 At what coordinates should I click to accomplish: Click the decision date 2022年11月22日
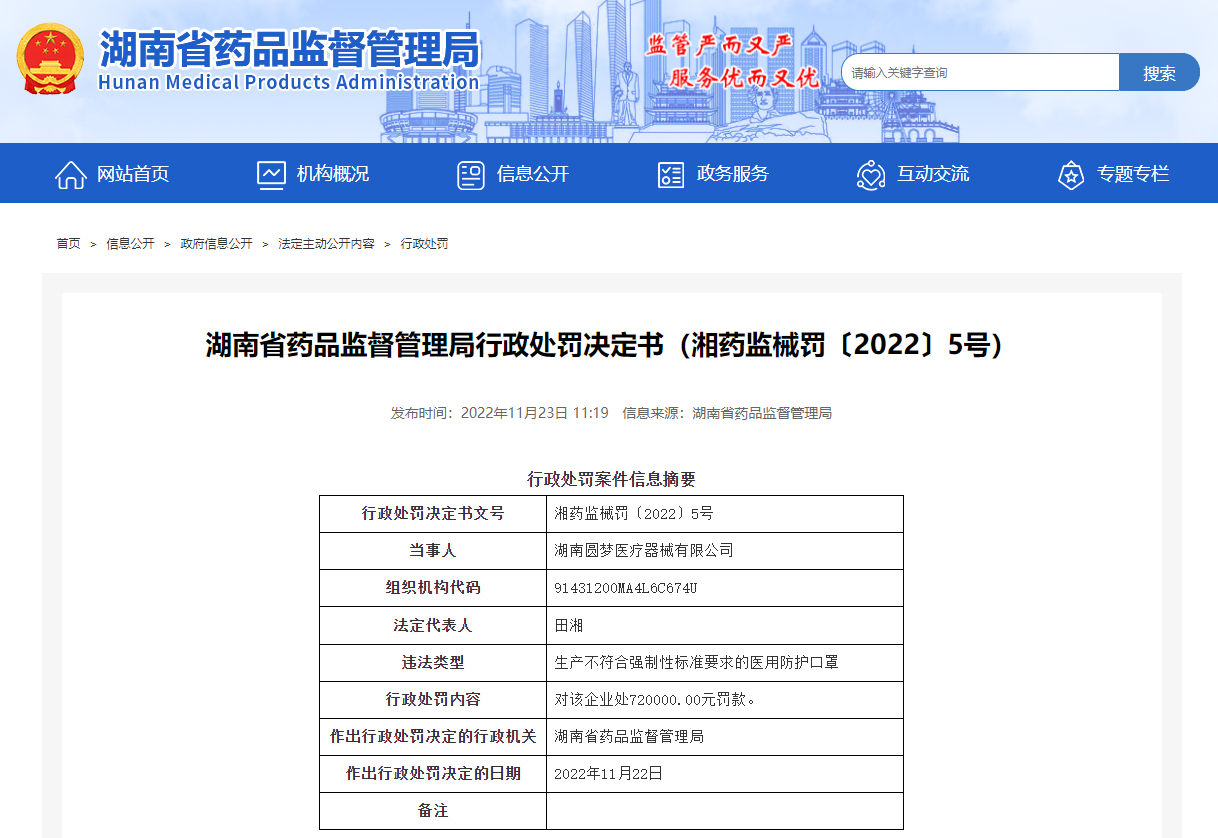pos(608,773)
